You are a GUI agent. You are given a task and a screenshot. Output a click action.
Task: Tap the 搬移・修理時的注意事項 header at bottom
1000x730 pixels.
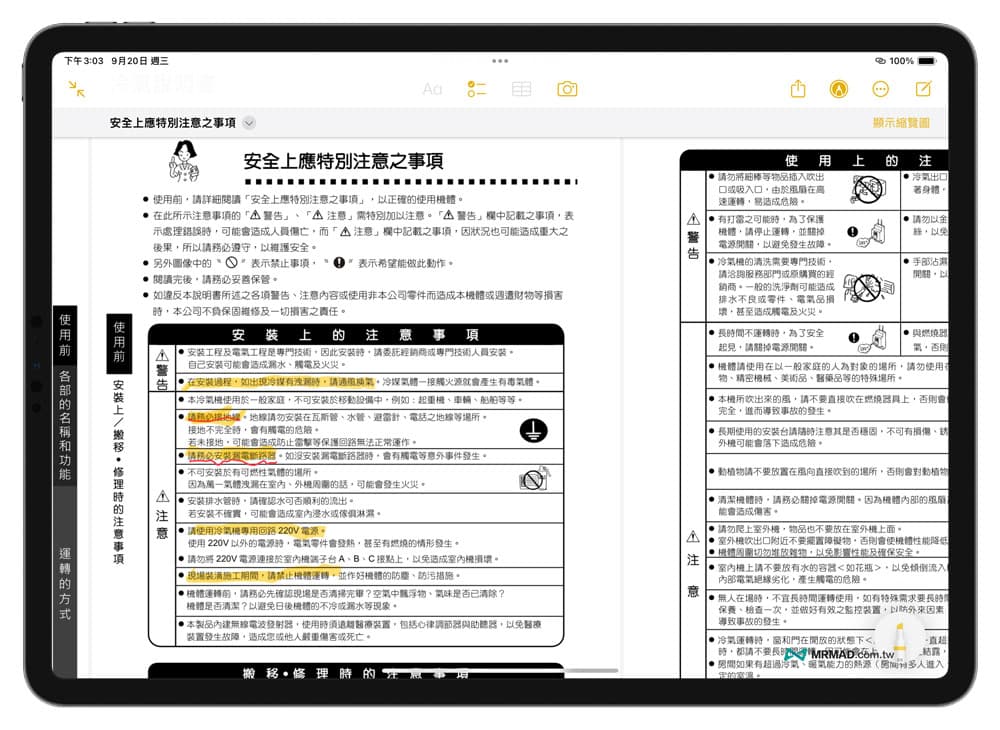click(x=356, y=673)
